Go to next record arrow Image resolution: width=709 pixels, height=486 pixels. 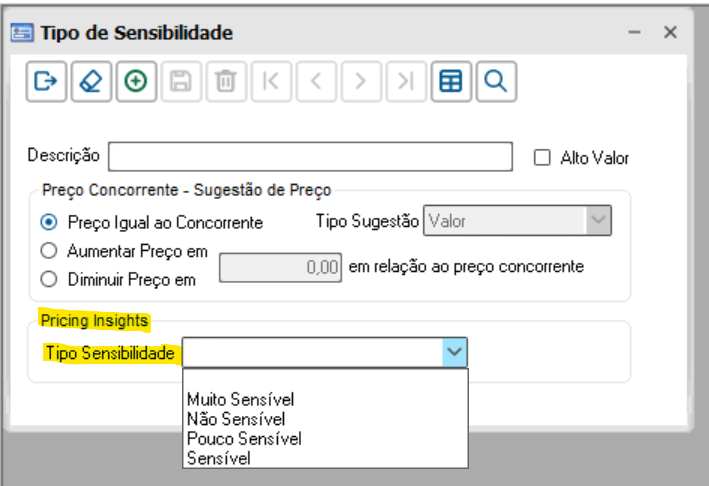point(361,83)
